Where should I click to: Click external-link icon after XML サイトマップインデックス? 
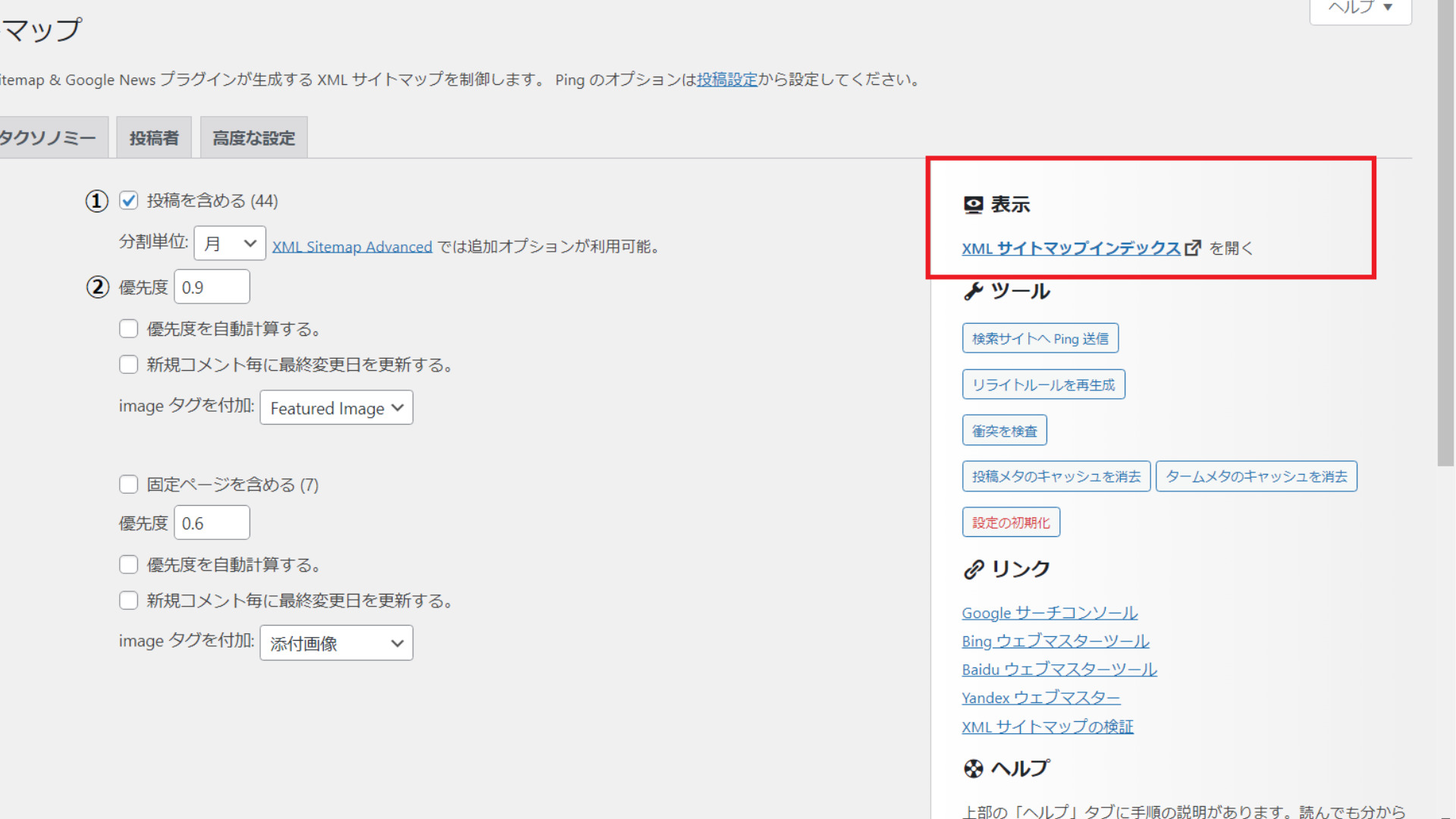tap(1193, 248)
